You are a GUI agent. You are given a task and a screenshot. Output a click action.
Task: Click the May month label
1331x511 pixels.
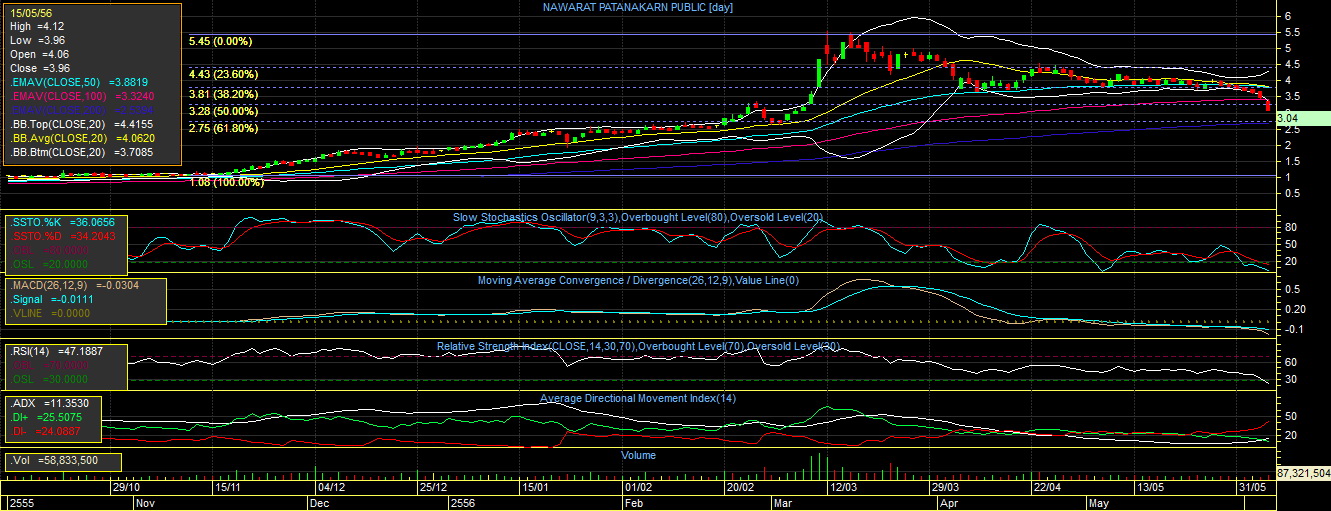[1100, 503]
